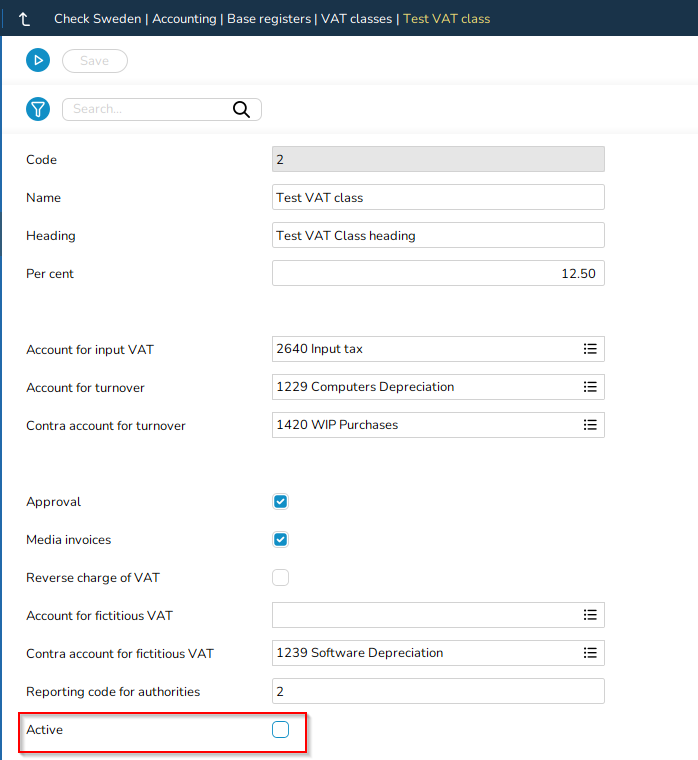The width and height of the screenshot is (698, 760).
Task: Go to Accounting breadcrumb
Action: click(184, 19)
